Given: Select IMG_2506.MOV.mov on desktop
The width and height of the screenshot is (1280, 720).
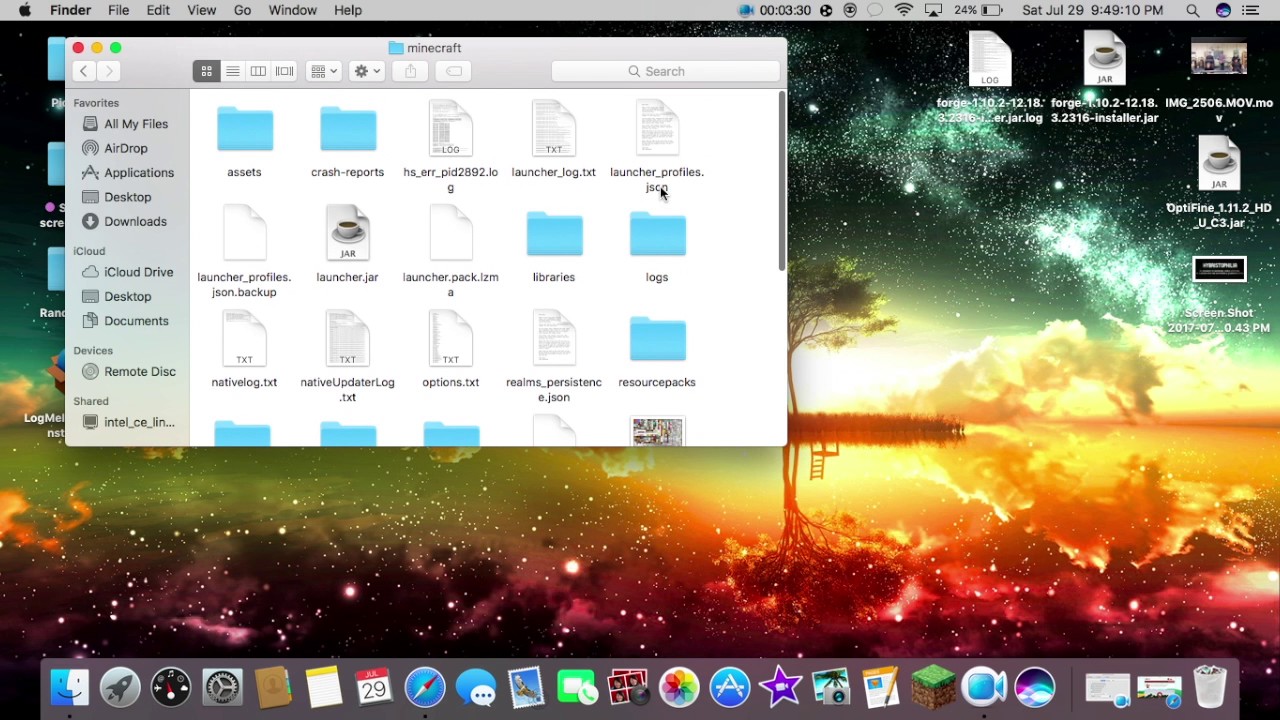Looking at the screenshot, I should (1219, 58).
